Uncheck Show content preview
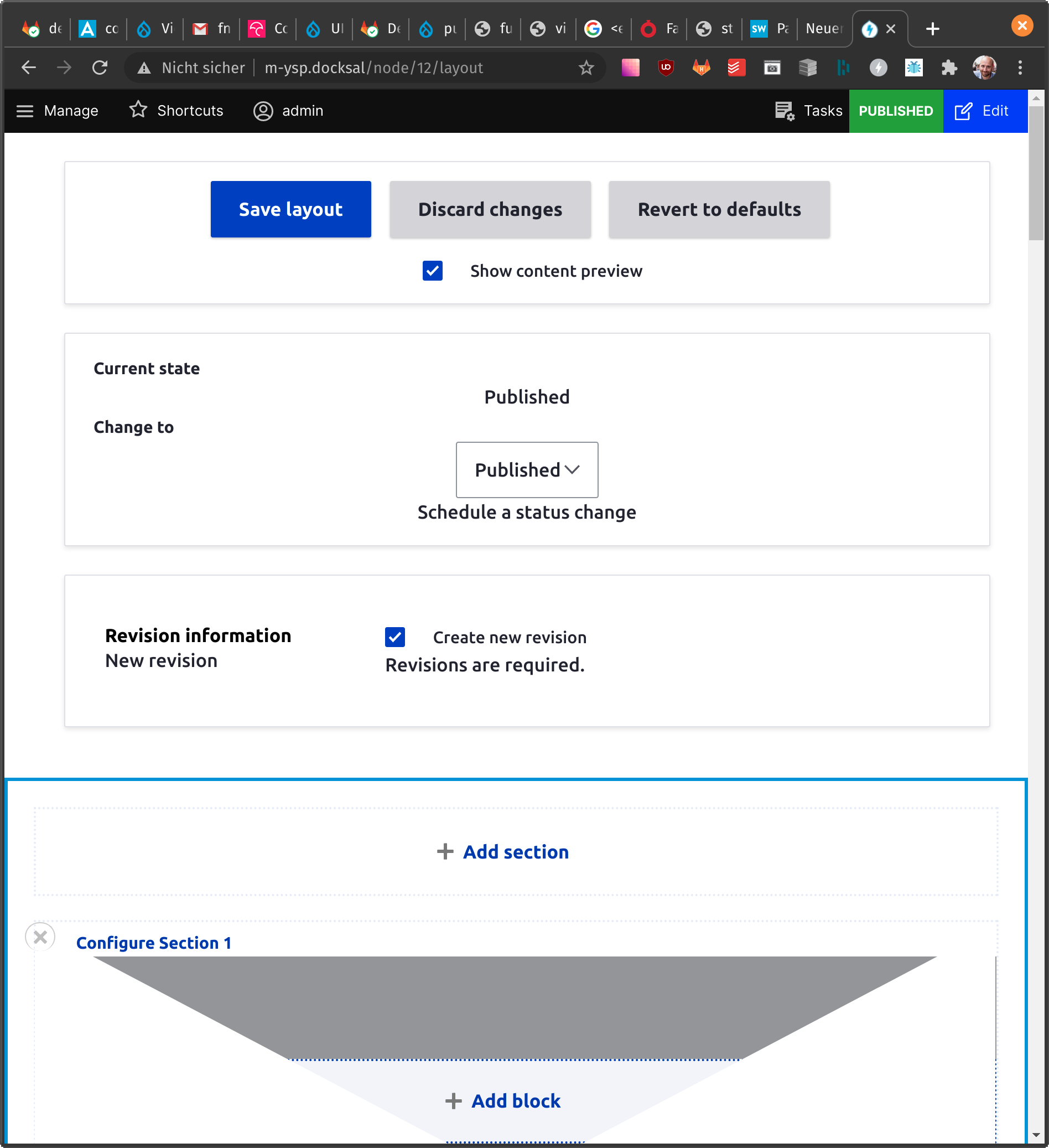The image size is (1049, 1148). tap(432, 271)
